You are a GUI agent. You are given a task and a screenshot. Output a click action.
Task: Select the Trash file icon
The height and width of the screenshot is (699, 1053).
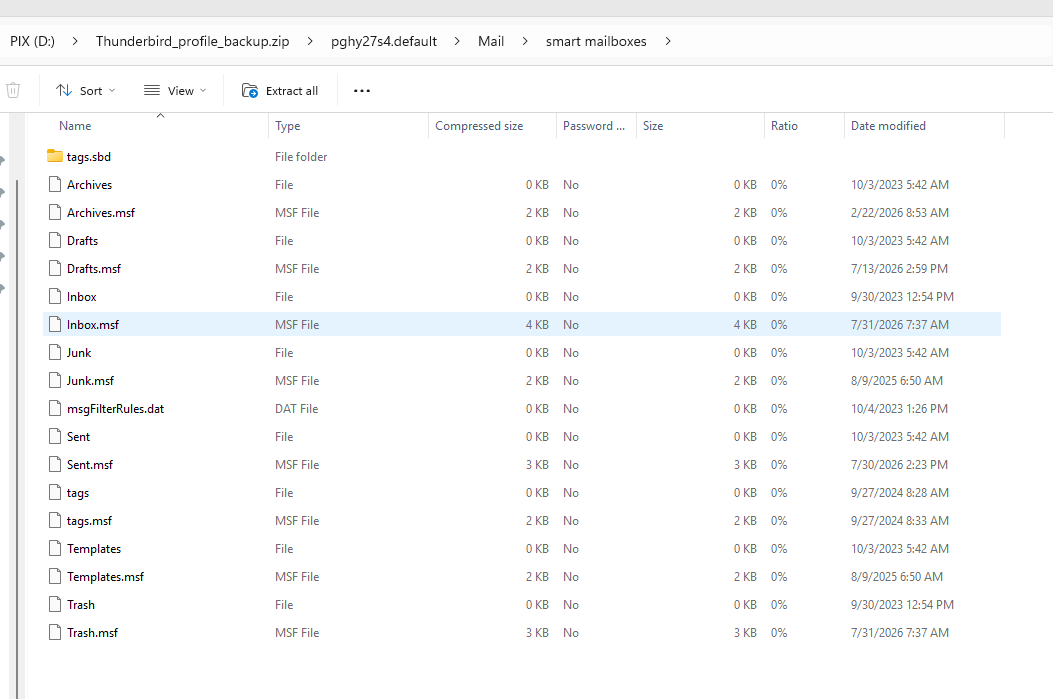tap(55, 604)
